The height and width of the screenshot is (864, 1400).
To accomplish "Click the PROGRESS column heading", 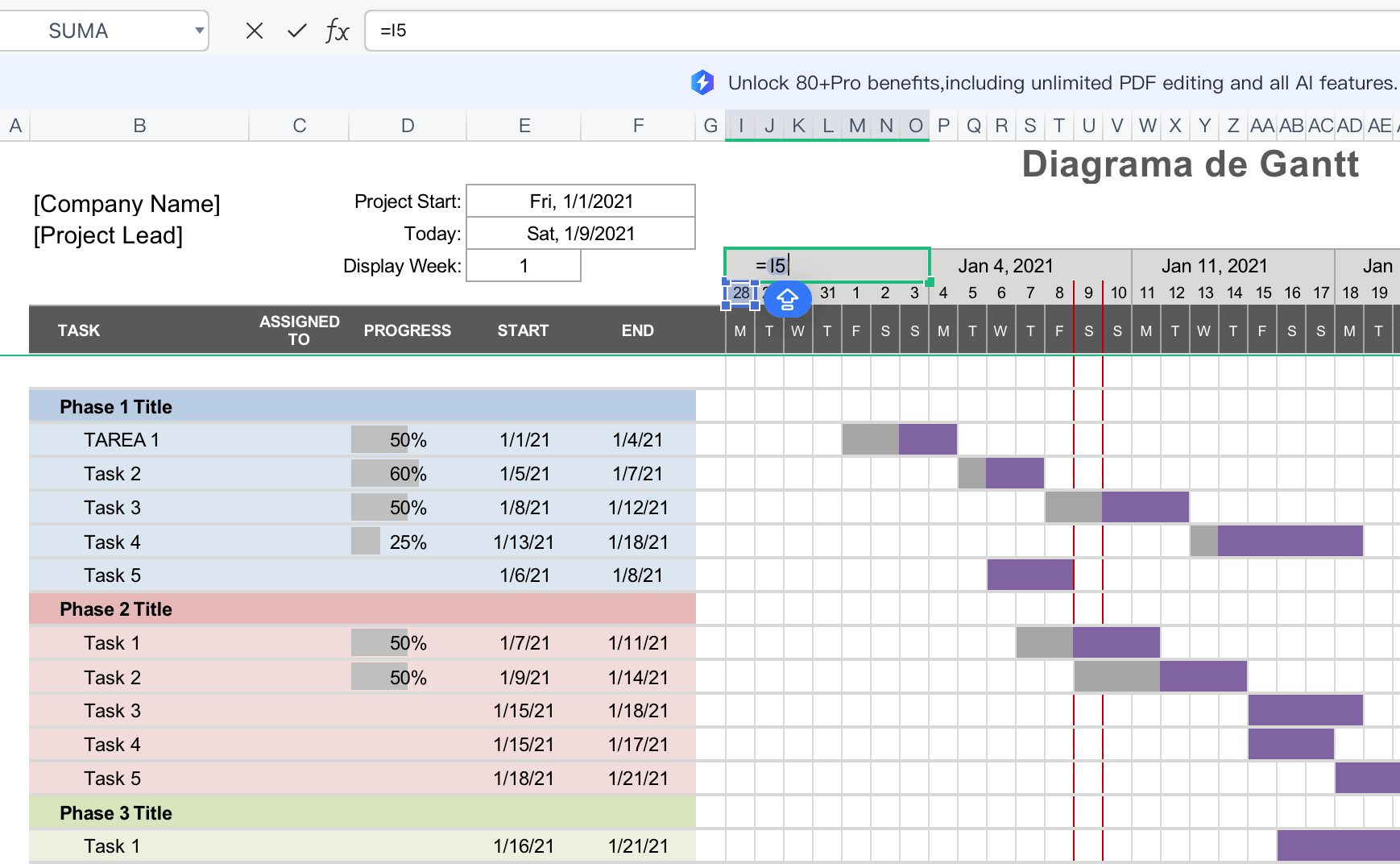I will coord(407,330).
